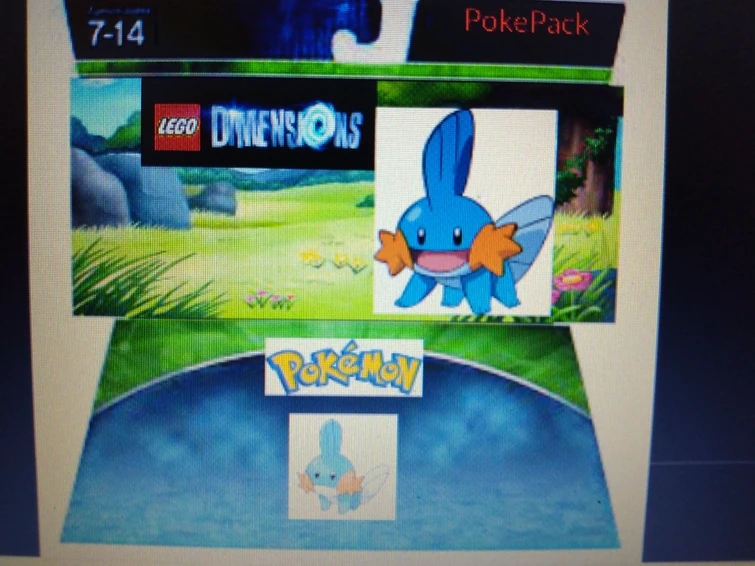Screen dimensions: 755x566
Task: Select the large Mudkip picture
Action: (465, 211)
